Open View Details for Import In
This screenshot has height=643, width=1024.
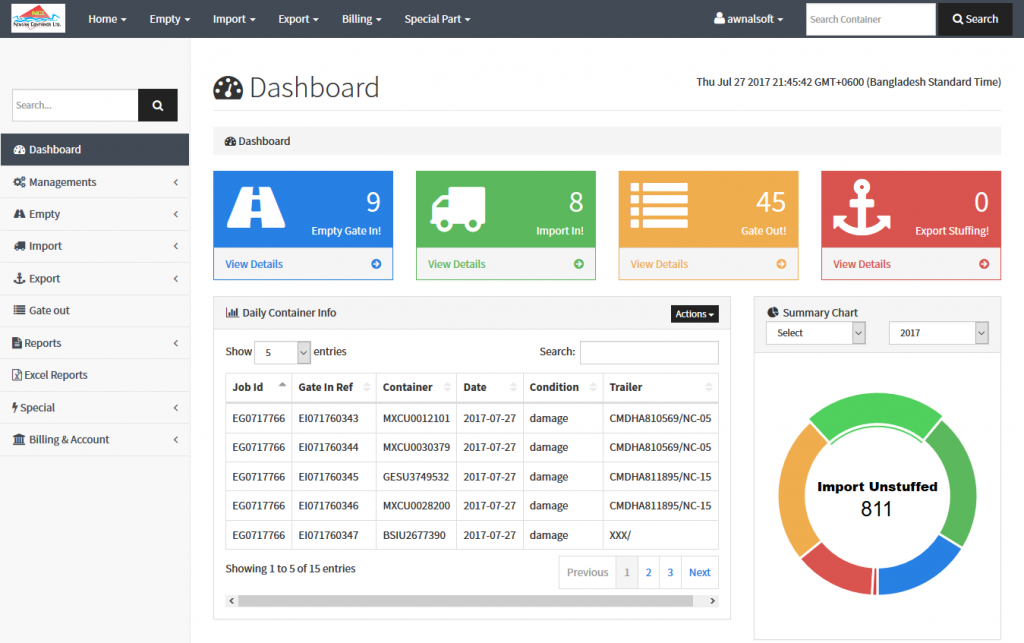click(456, 264)
